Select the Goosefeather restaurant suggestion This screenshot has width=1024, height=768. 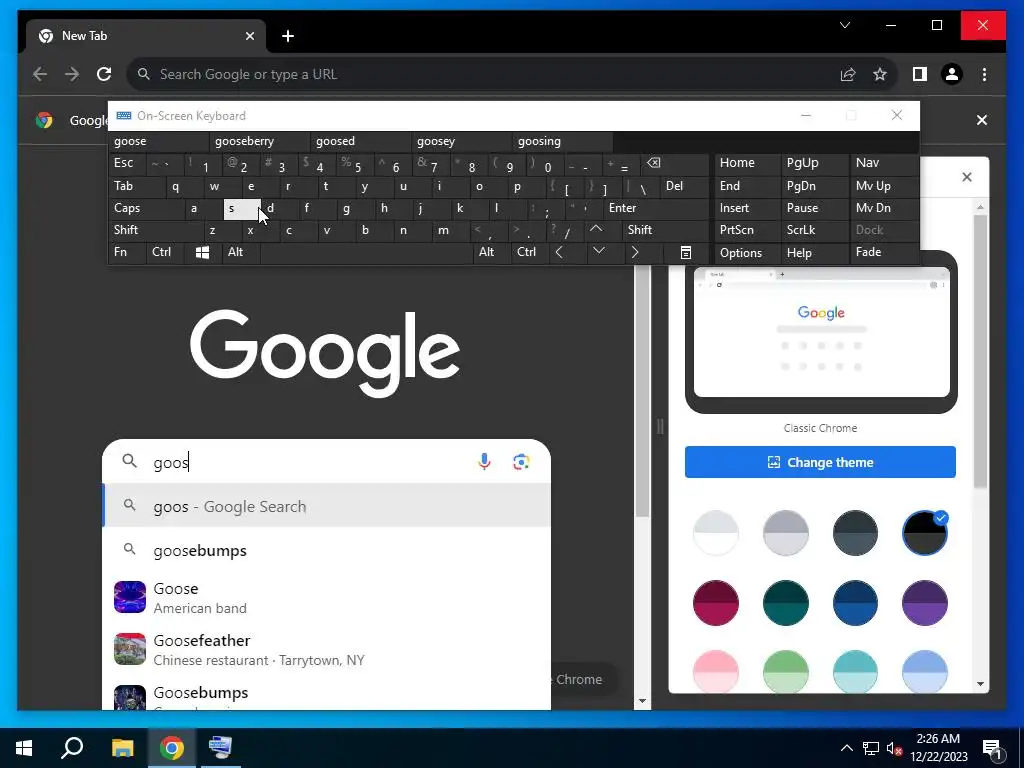point(327,650)
